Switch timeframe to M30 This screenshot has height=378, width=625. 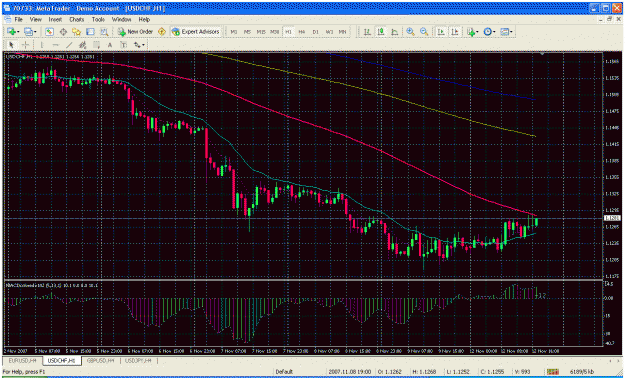pos(275,32)
